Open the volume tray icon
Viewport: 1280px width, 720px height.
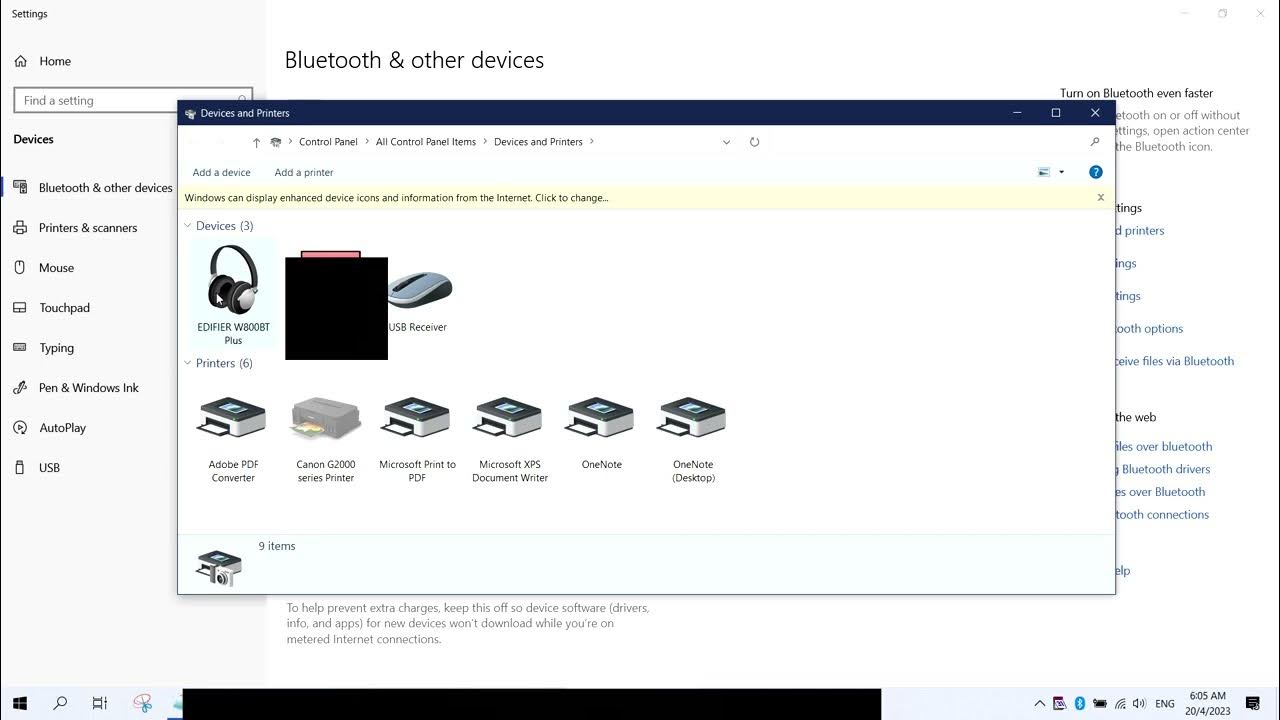[1139, 704]
